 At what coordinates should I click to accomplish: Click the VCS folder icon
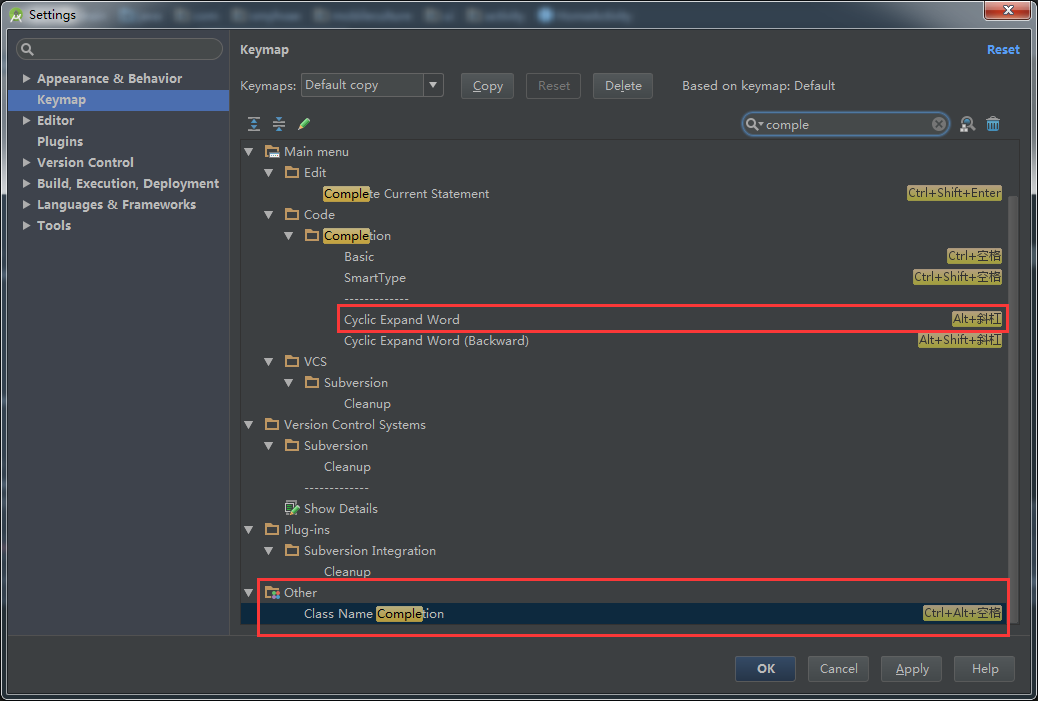tap(292, 361)
